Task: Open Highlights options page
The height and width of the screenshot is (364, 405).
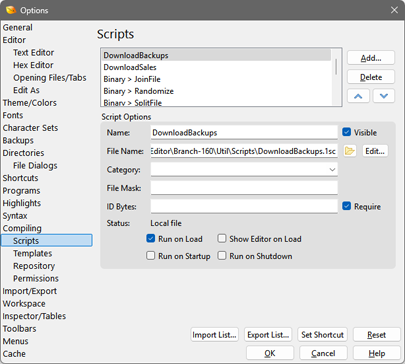Action: pyautogui.click(x=22, y=203)
